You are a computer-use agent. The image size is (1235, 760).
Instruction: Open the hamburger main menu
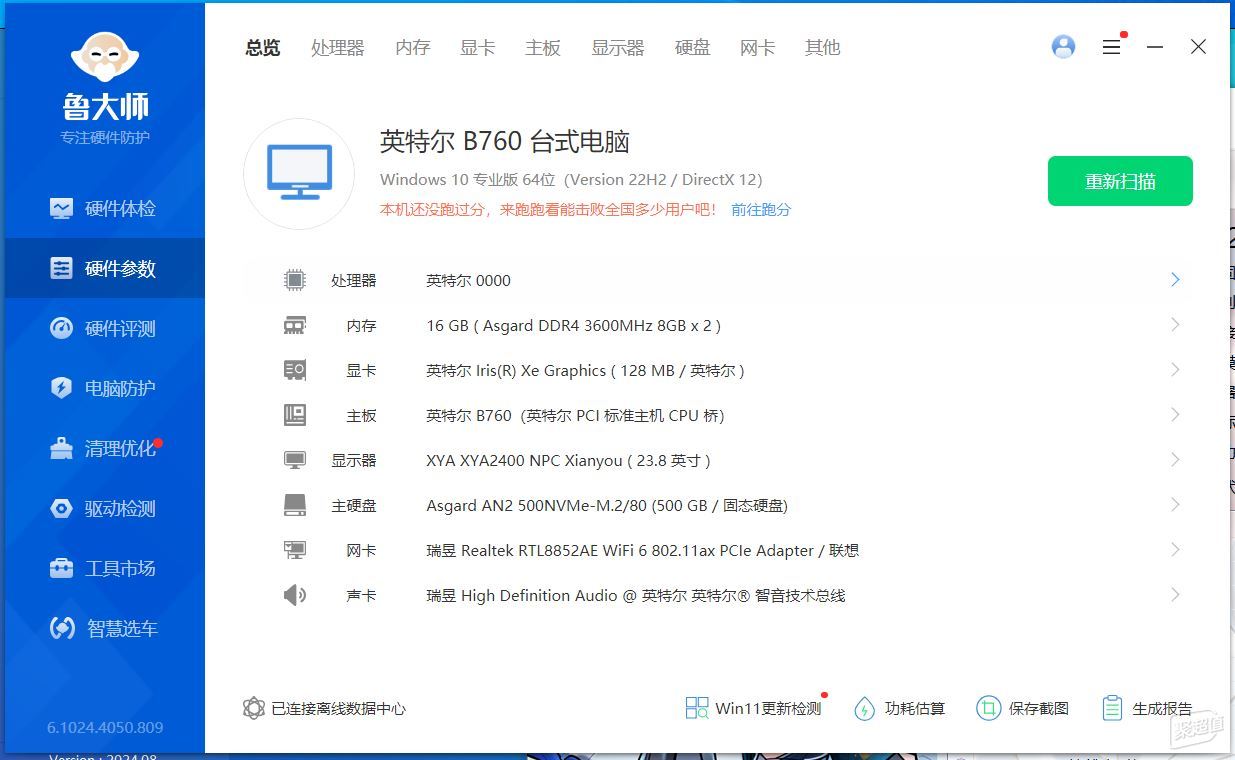1111,47
